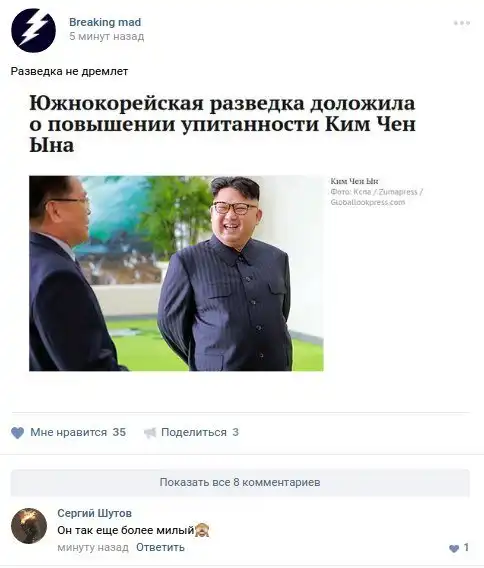
Task: Click the share count 3
Action: pyautogui.click(x=235, y=432)
